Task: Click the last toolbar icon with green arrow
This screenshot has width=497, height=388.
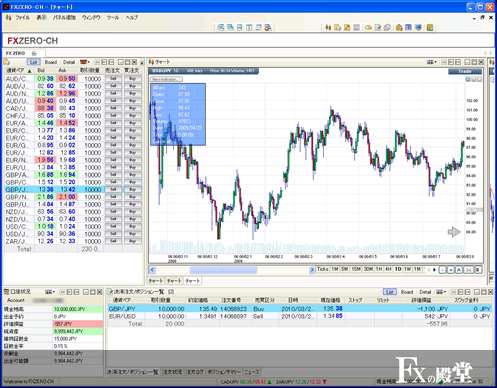Action: (x=430, y=27)
